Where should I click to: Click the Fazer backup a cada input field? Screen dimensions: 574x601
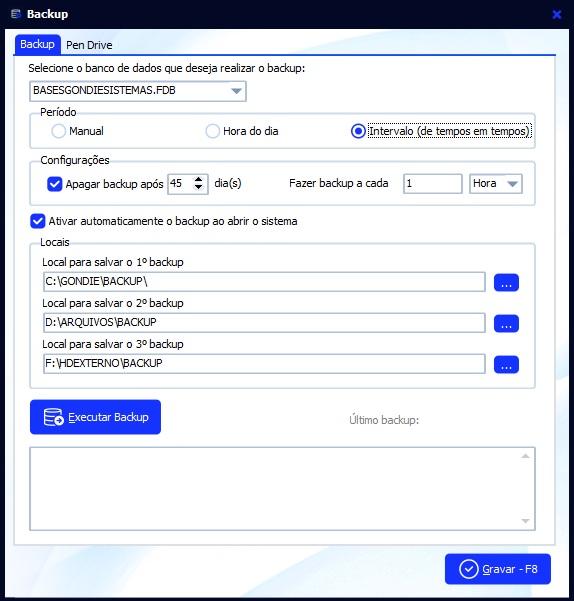tap(433, 184)
